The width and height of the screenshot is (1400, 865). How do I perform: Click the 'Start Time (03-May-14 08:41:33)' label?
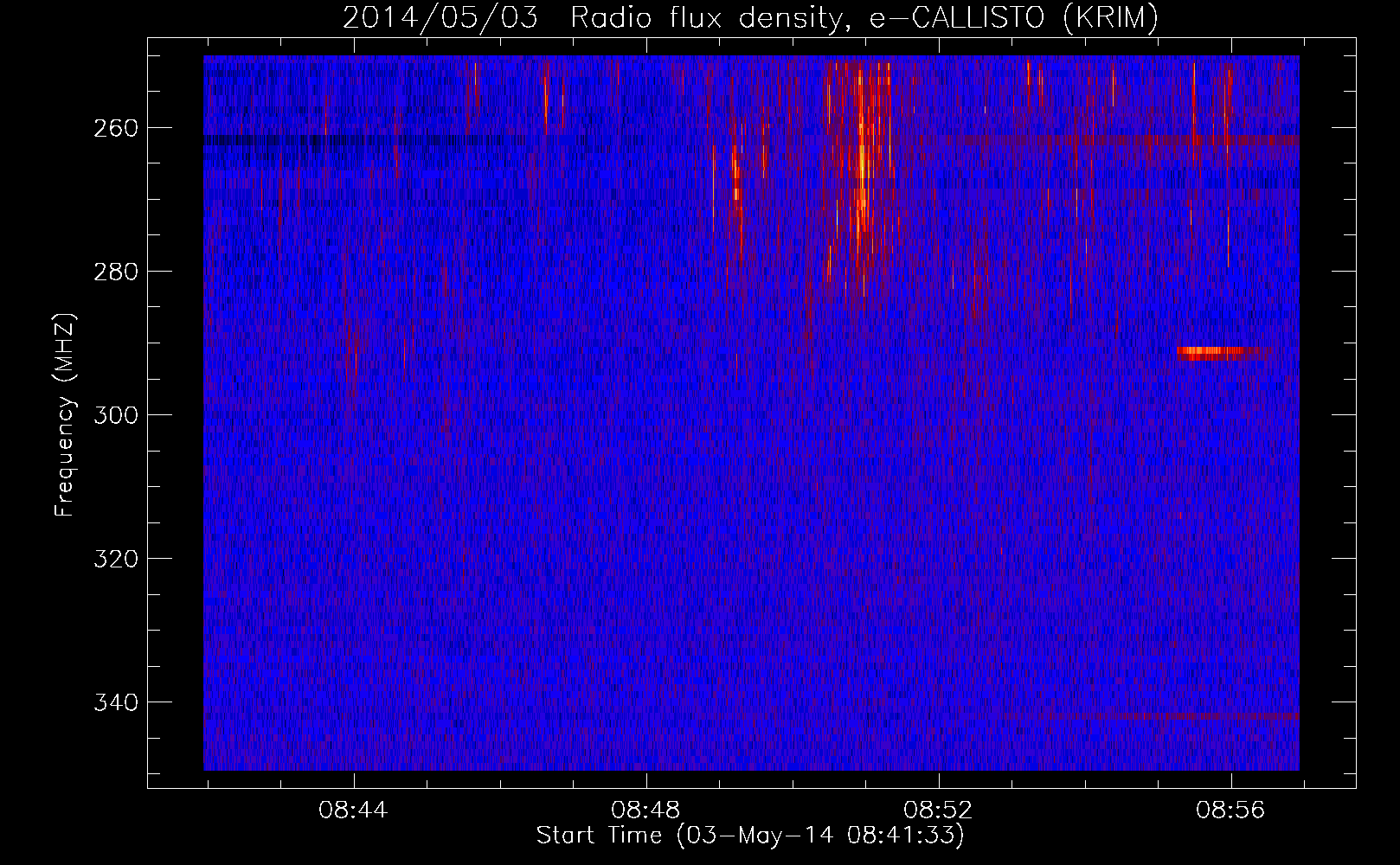pyautogui.click(x=750, y=836)
